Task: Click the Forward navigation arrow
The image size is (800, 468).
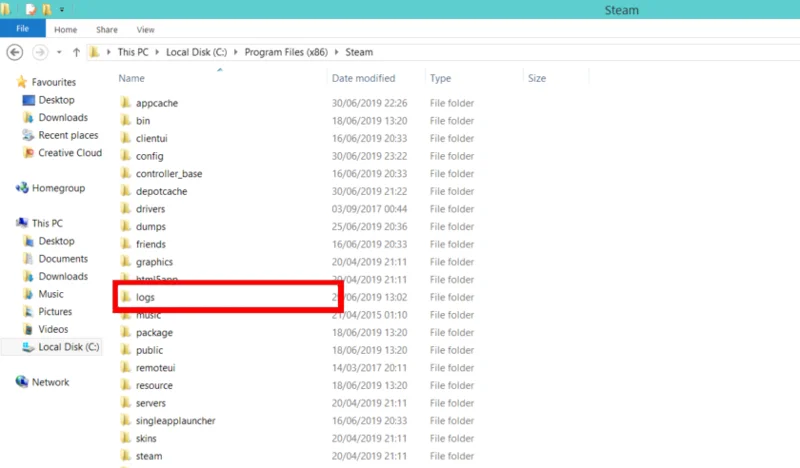Action: pos(40,52)
